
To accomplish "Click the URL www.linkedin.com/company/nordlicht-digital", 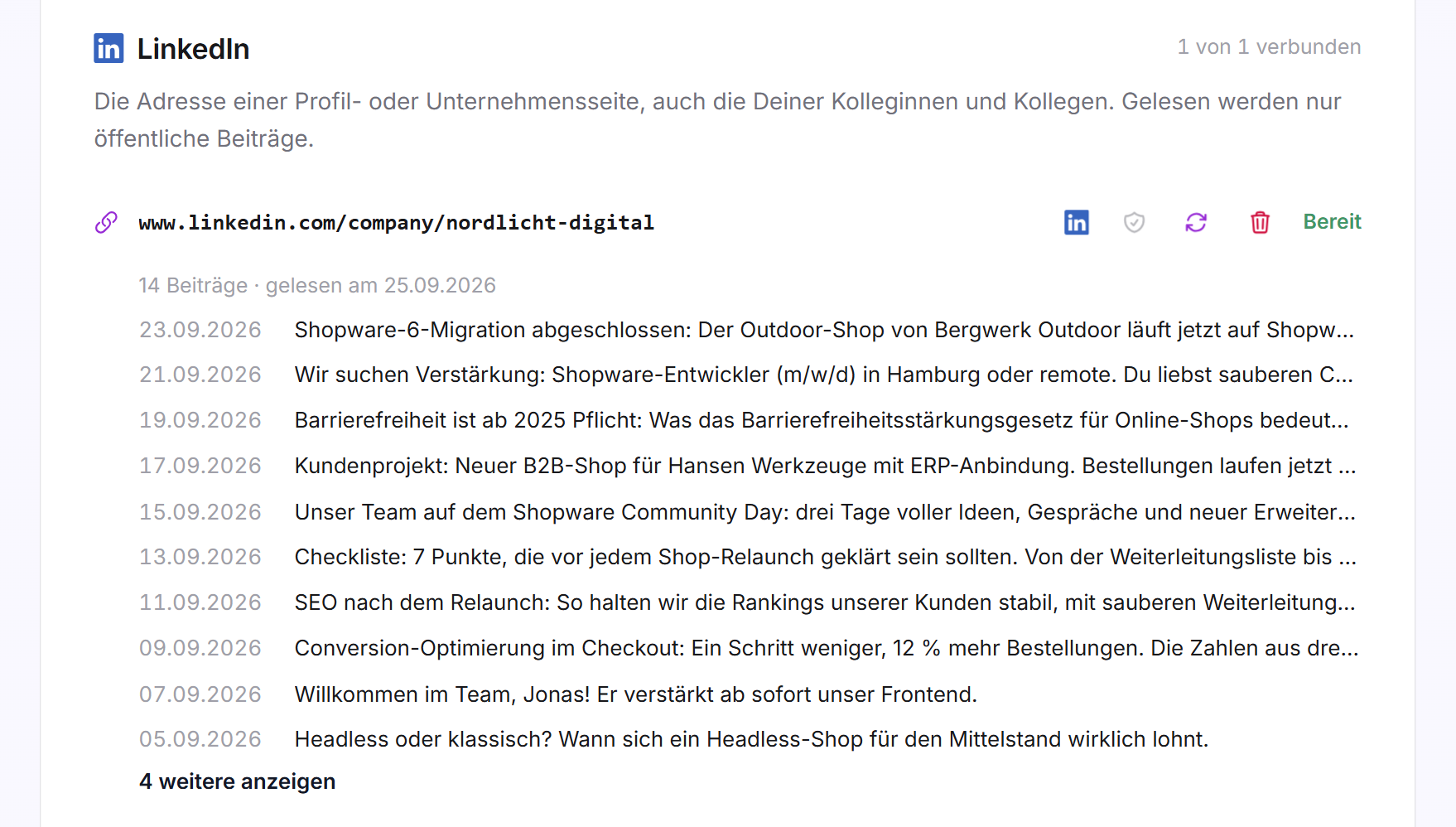I will (396, 222).
